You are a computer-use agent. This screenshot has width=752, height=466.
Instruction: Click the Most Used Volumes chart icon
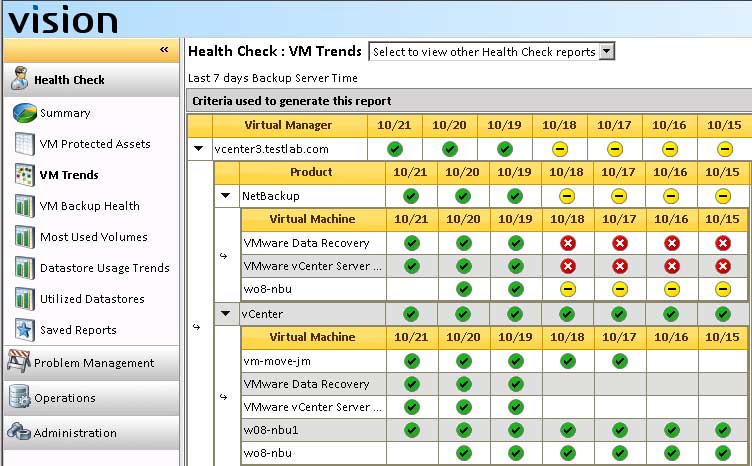tap(24, 237)
